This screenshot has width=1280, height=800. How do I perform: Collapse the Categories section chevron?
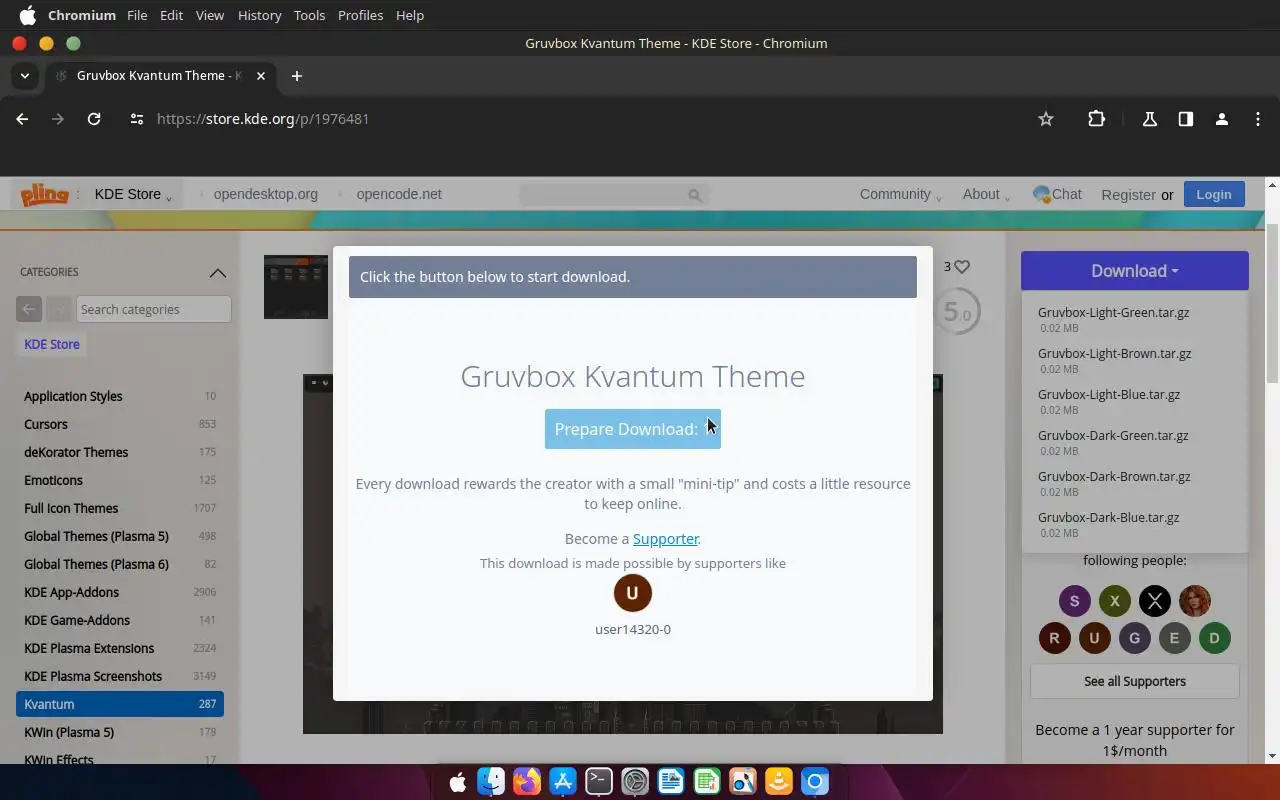click(x=217, y=272)
